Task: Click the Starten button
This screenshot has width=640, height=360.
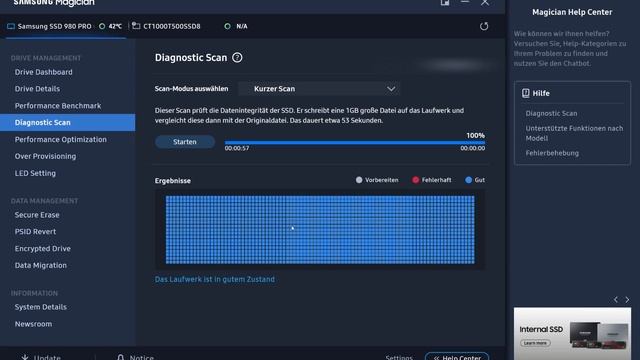Action: (185, 142)
